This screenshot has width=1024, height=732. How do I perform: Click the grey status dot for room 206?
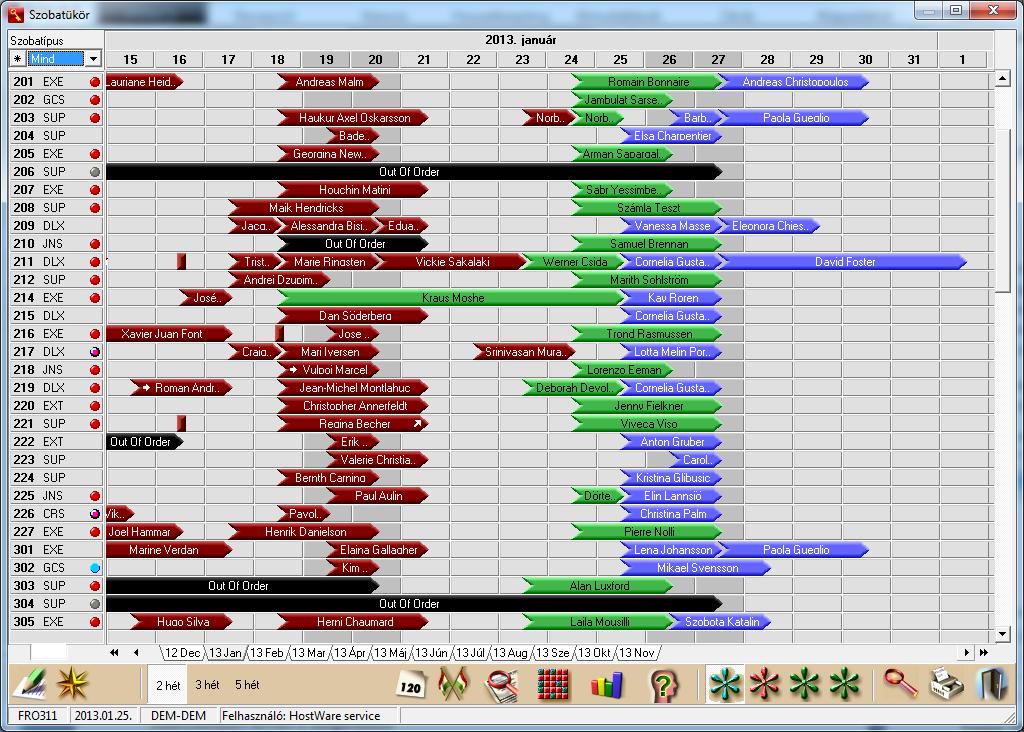coord(95,172)
